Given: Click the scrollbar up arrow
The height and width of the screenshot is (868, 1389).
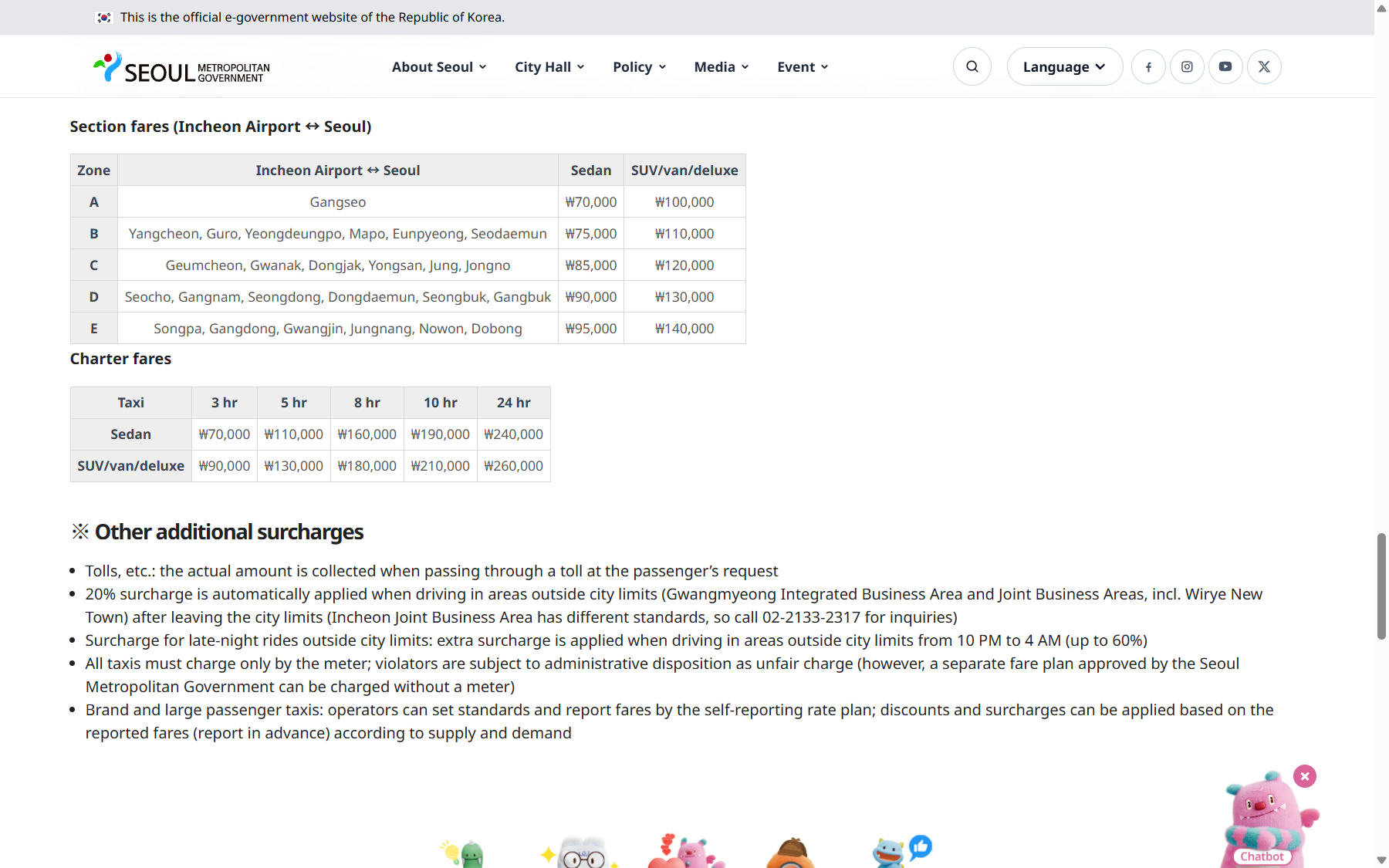Looking at the screenshot, I should click(1381, 8).
